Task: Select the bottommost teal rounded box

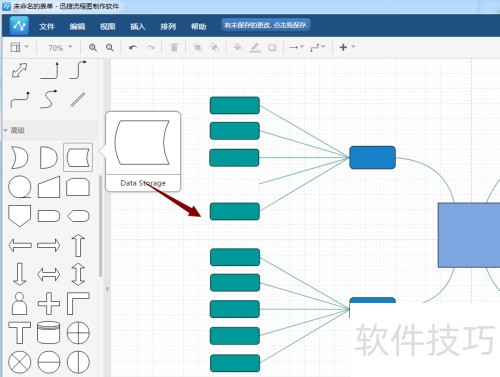Action: pos(235,363)
